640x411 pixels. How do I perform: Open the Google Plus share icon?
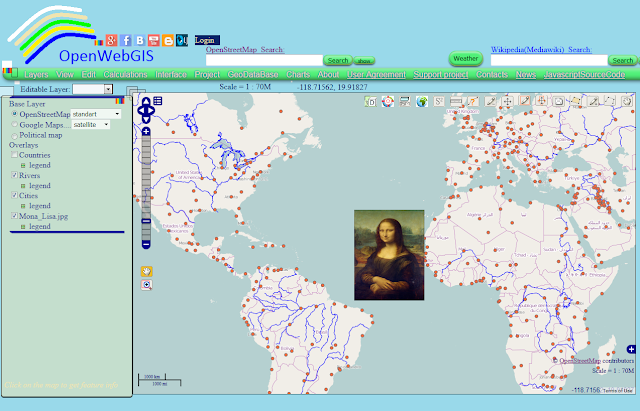[x=111, y=40]
